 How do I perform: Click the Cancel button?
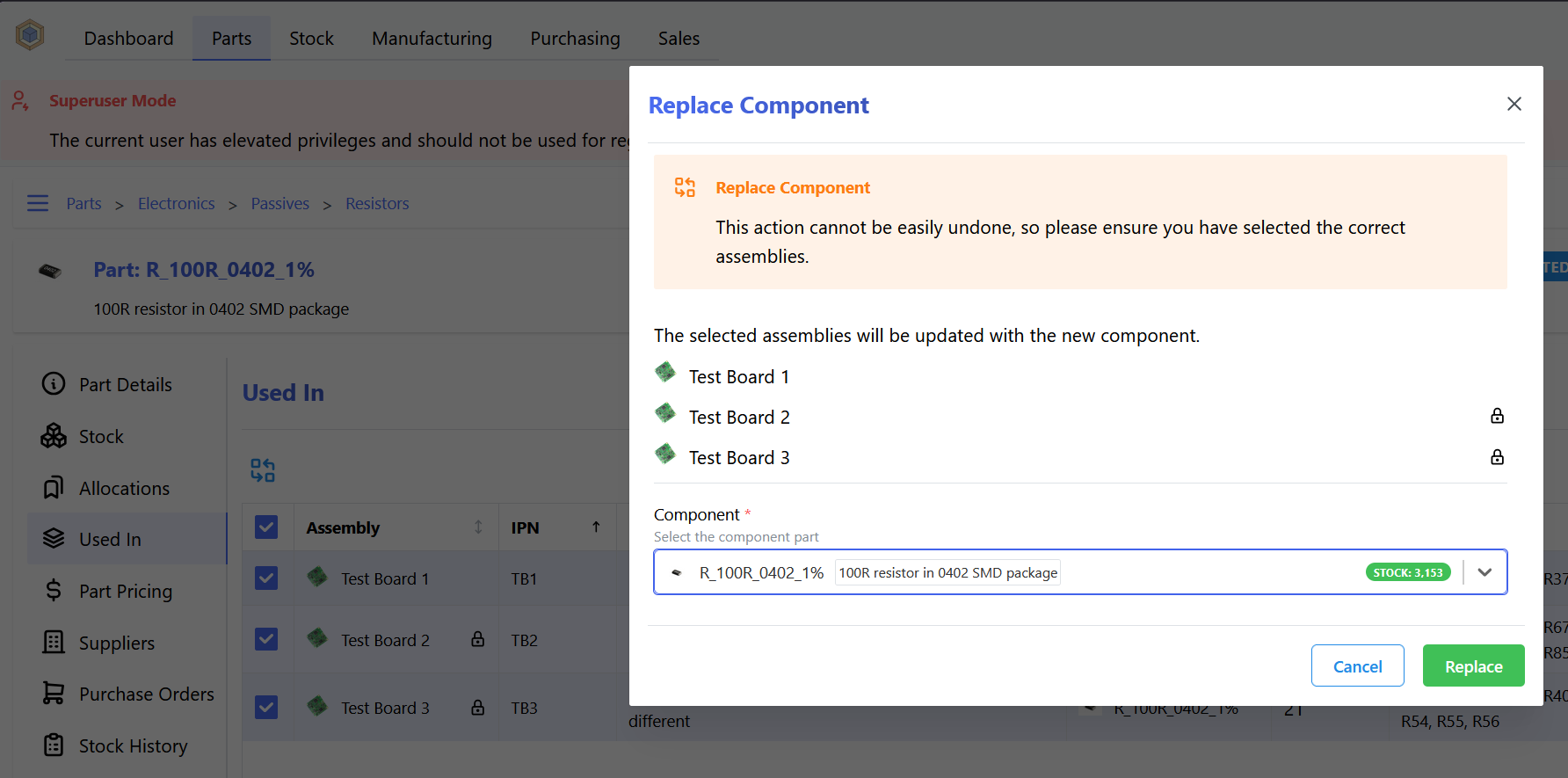[x=1358, y=666]
